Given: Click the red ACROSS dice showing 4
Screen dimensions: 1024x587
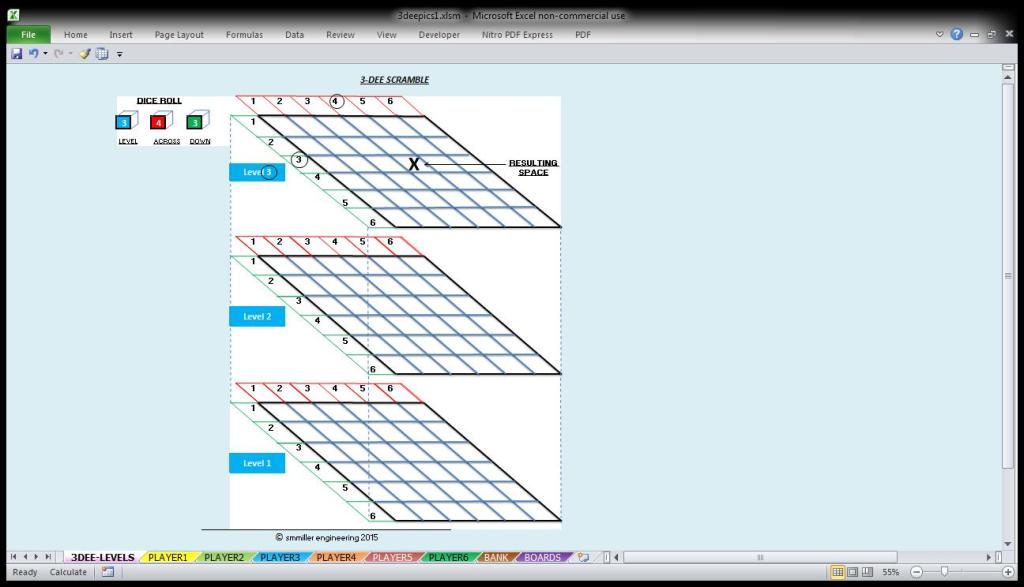Looking at the screenshot, I should click(x=158, y=123).
